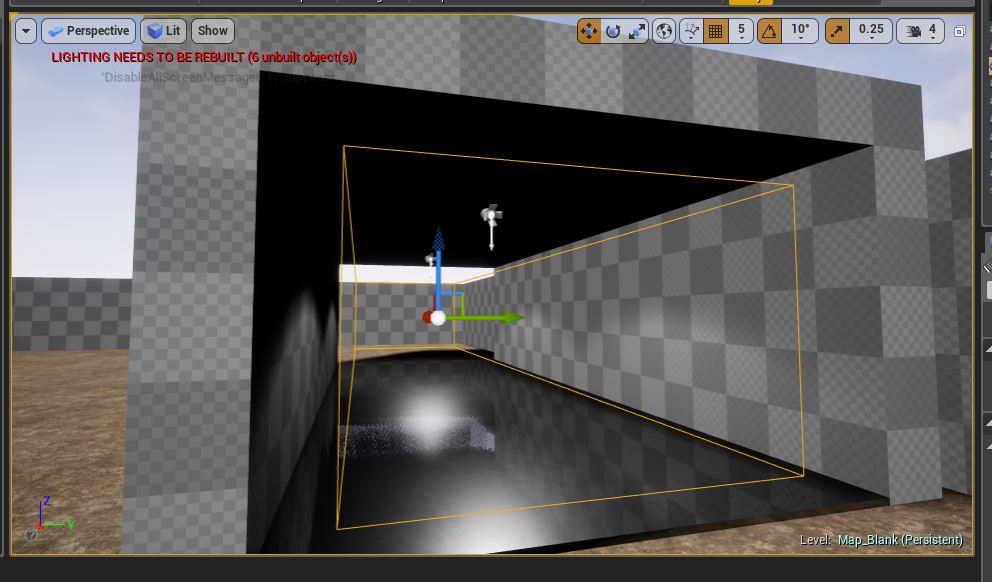Click the lighting needs rebuilt warning text
The width and height of the screenshot is (992, 582).
204,57
